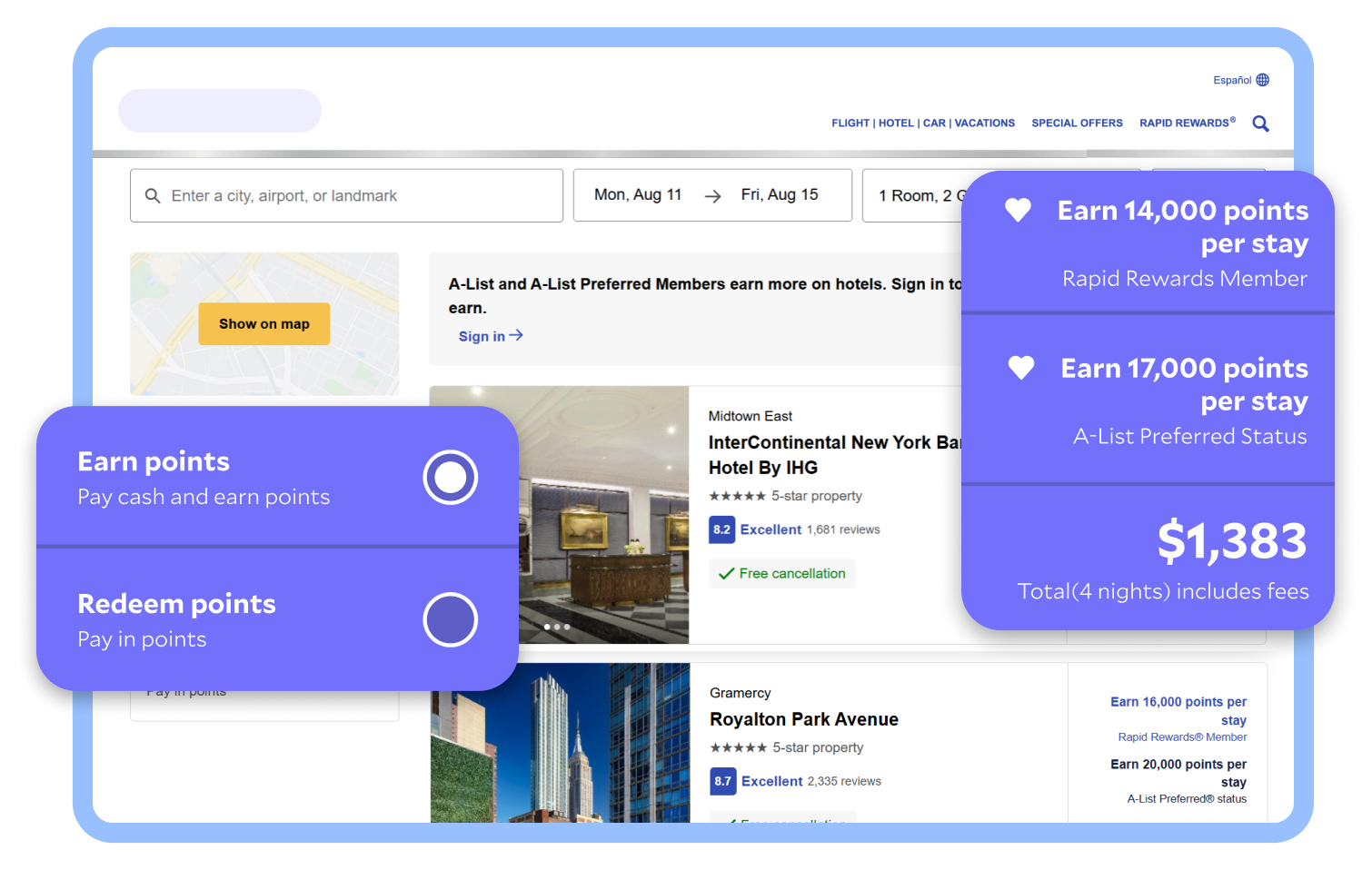
Task: Click the Excellent 1,681 reviews link
Action: (810, 529)
